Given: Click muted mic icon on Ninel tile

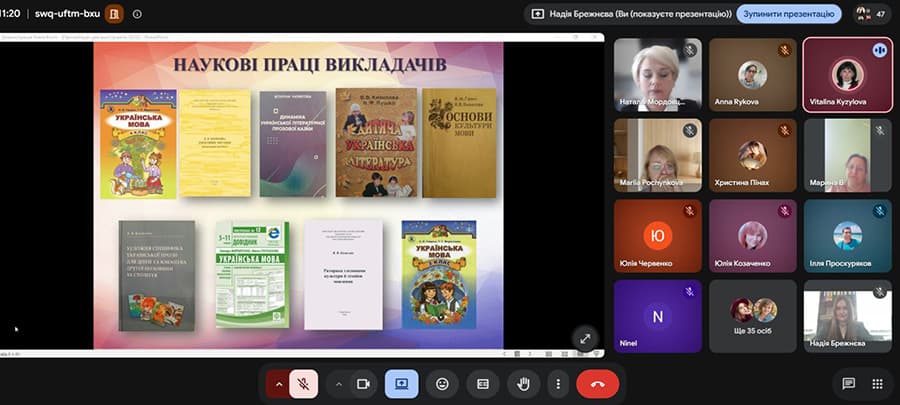Looking at the screenshot, I should [x=690, y=292].
